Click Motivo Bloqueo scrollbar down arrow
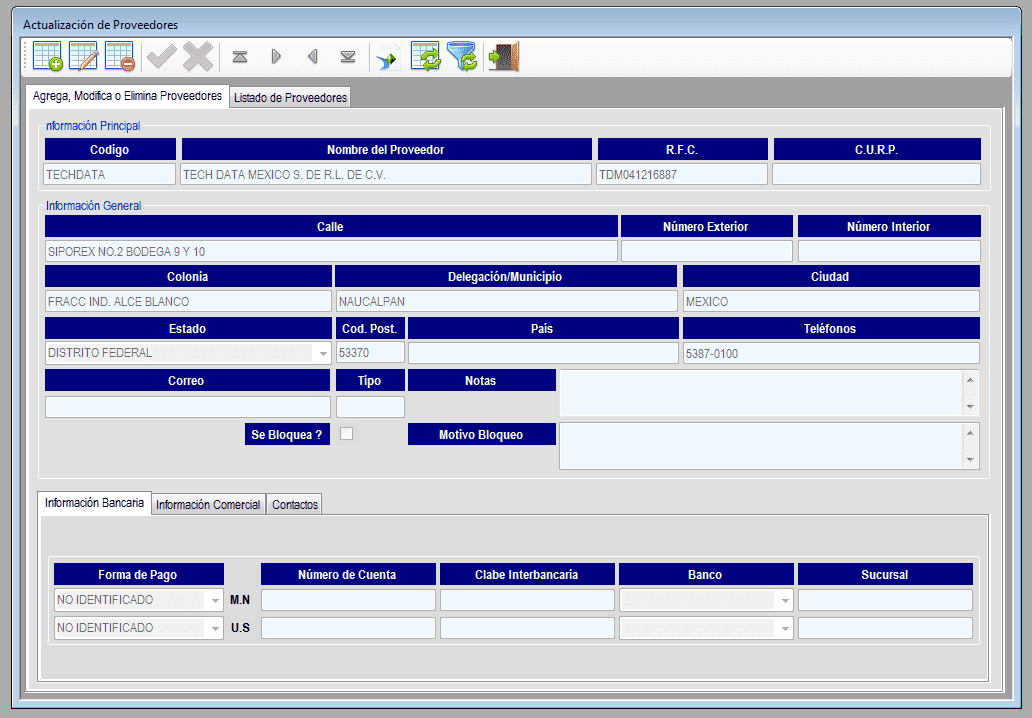Viewport: 1032px width, 718px height. [x=970, y=459]
